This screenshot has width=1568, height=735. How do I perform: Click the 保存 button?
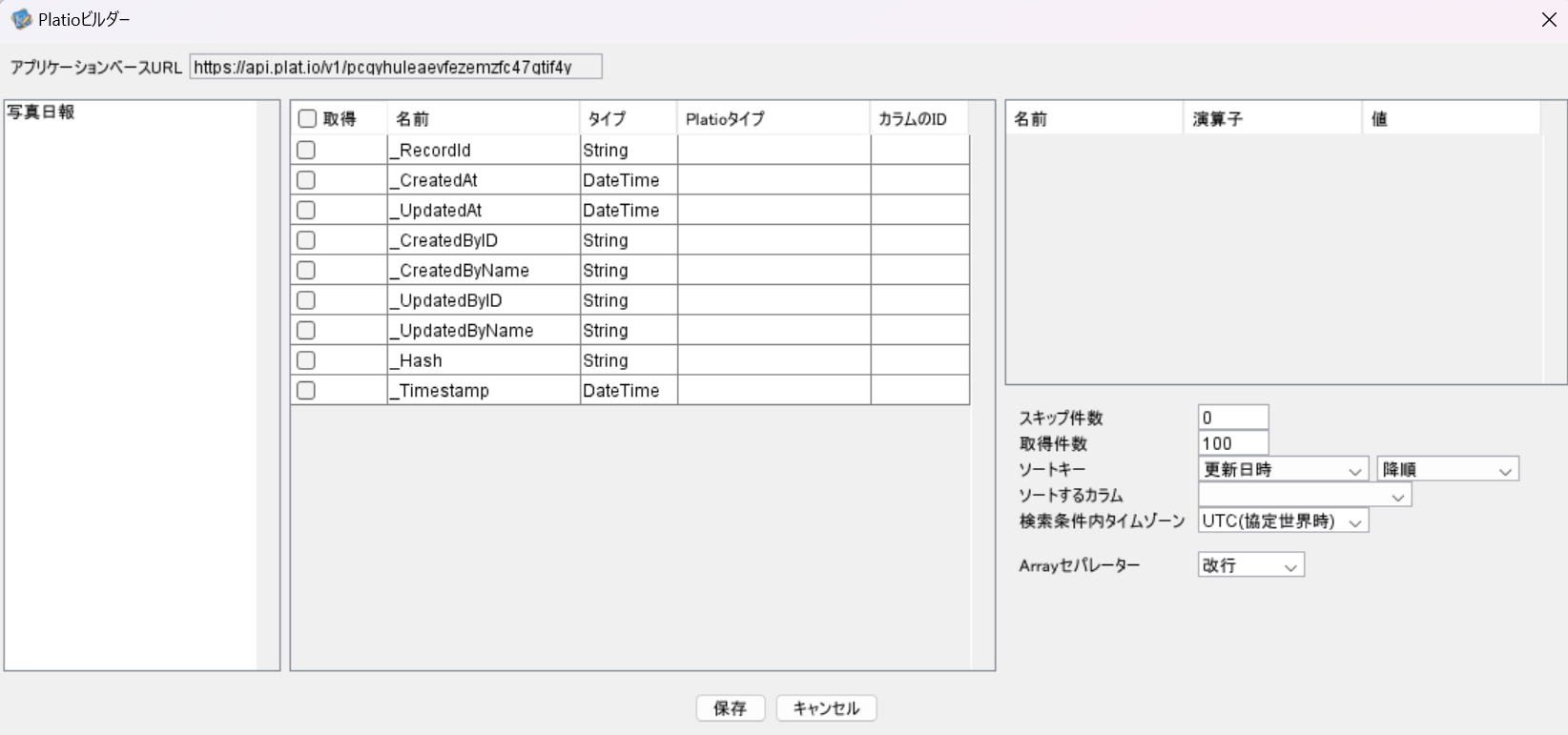[x=731, y=708]
